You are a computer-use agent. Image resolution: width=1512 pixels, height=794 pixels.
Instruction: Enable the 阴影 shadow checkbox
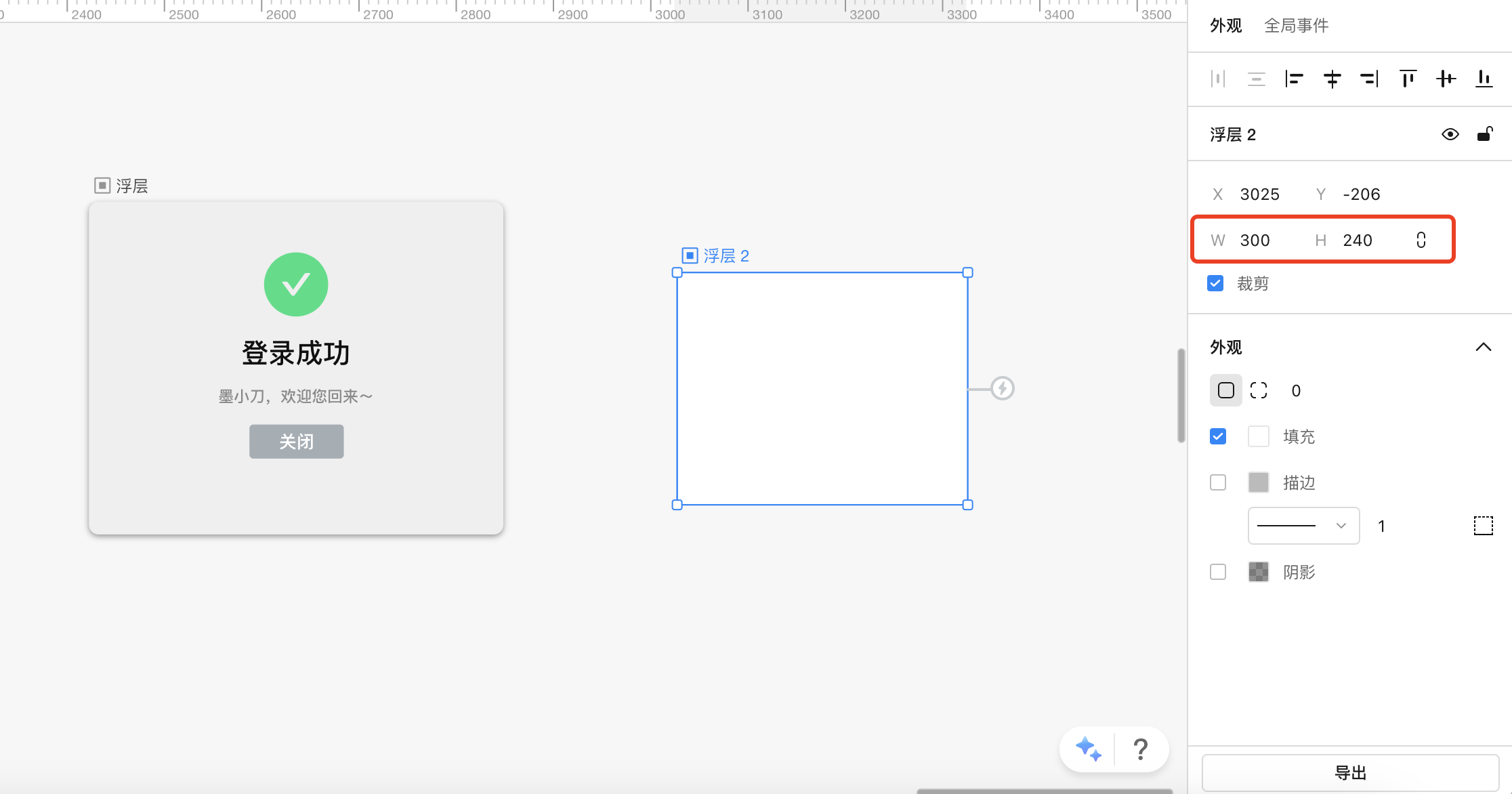coord(1218,572)
